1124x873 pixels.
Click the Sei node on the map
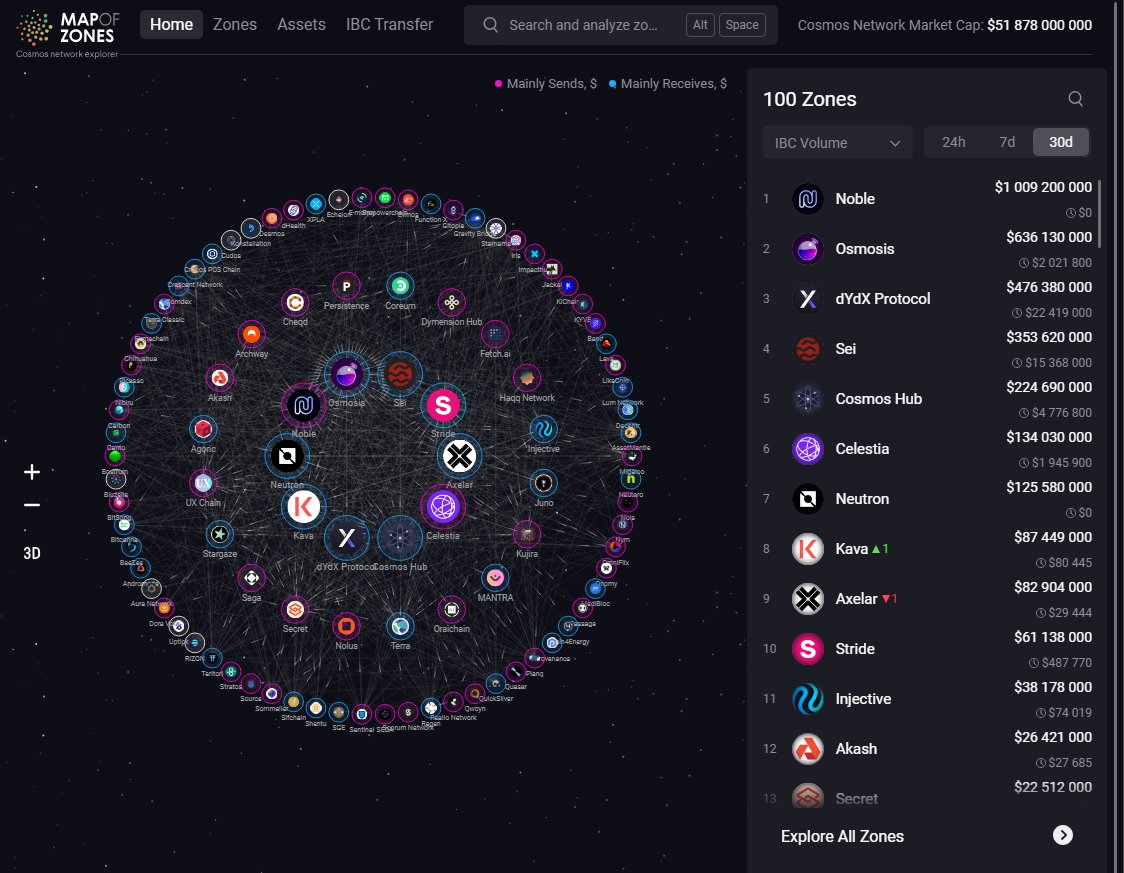point(400,374)
